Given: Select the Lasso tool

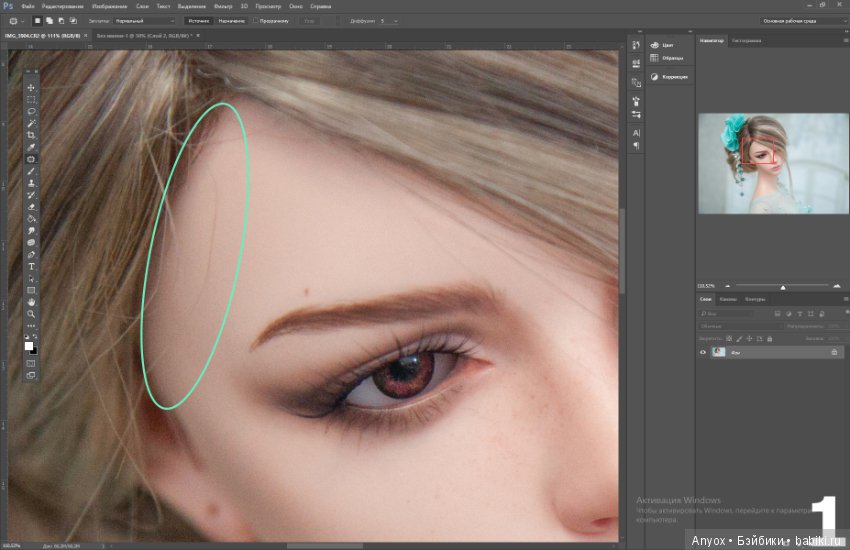Looking at the screenshot, I should (31, 112).
